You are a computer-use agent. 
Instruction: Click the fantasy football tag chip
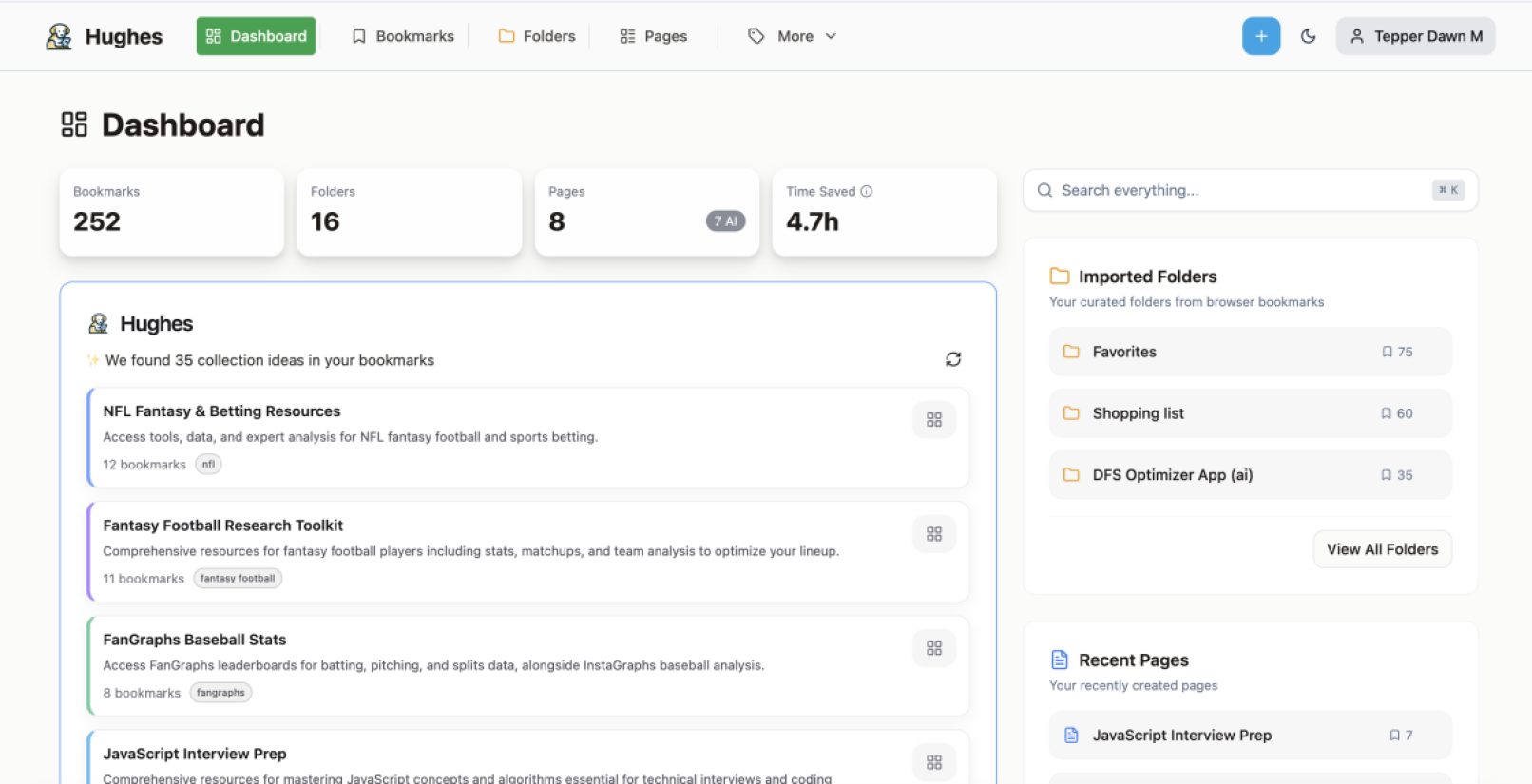(238, 579)
